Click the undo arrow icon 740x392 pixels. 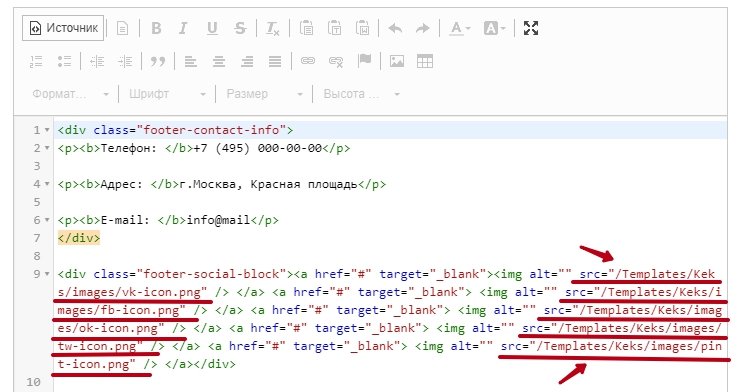pyautogui.click(x=395, y=28)
